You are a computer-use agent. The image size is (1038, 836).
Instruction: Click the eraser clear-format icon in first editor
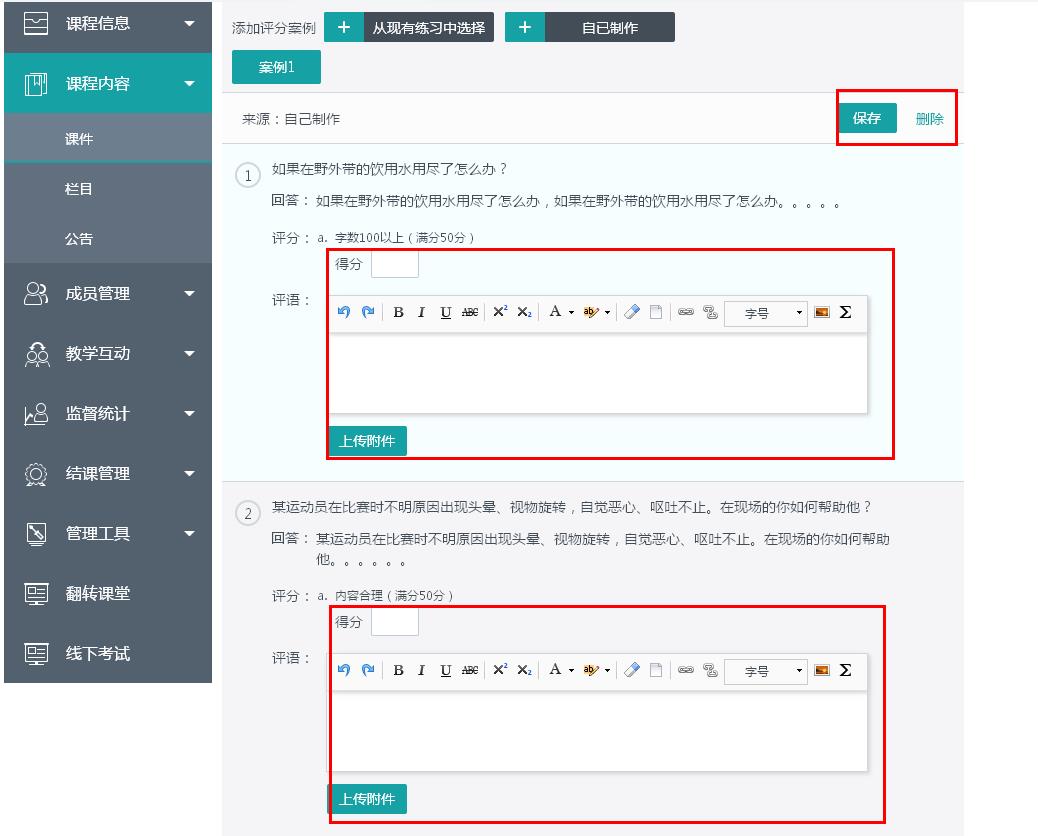tap(631, 312)
